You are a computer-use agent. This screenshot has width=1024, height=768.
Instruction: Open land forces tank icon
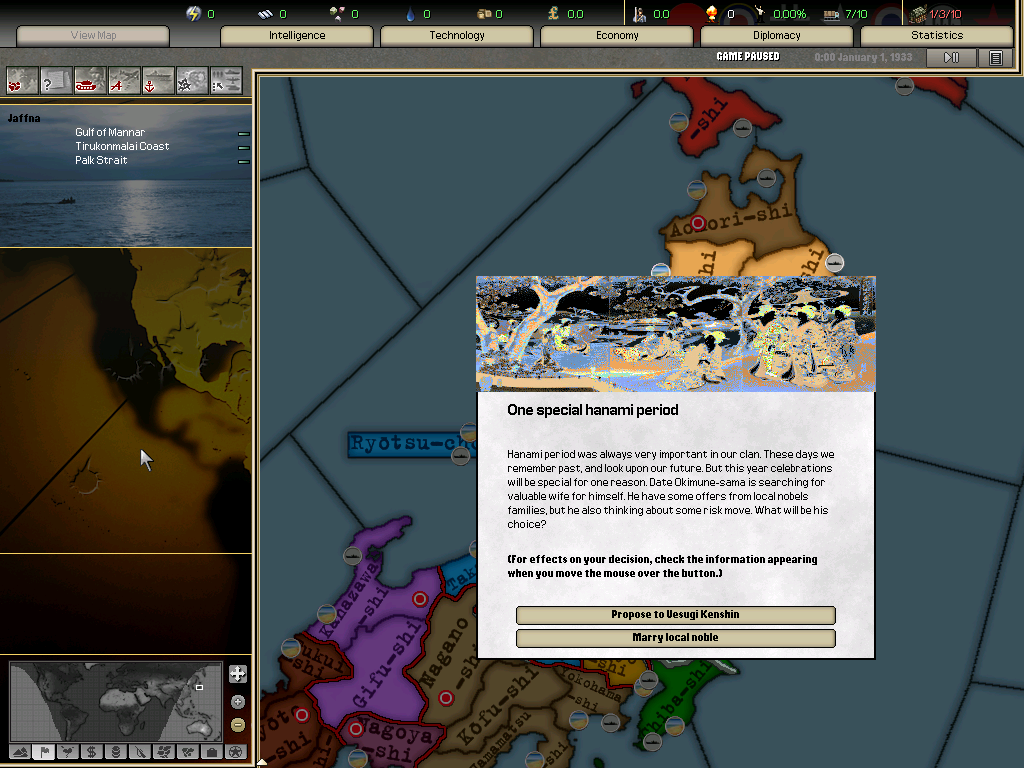pos(90,81)
